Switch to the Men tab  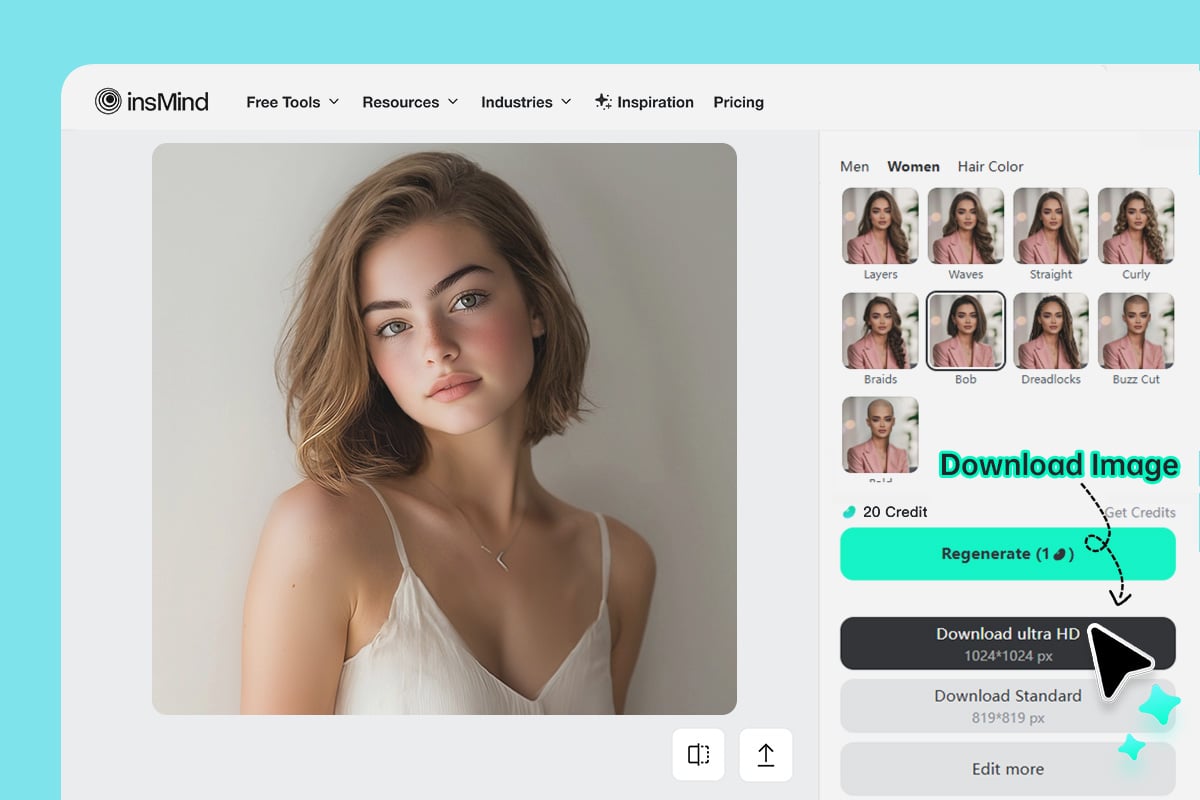click(854, 166)
